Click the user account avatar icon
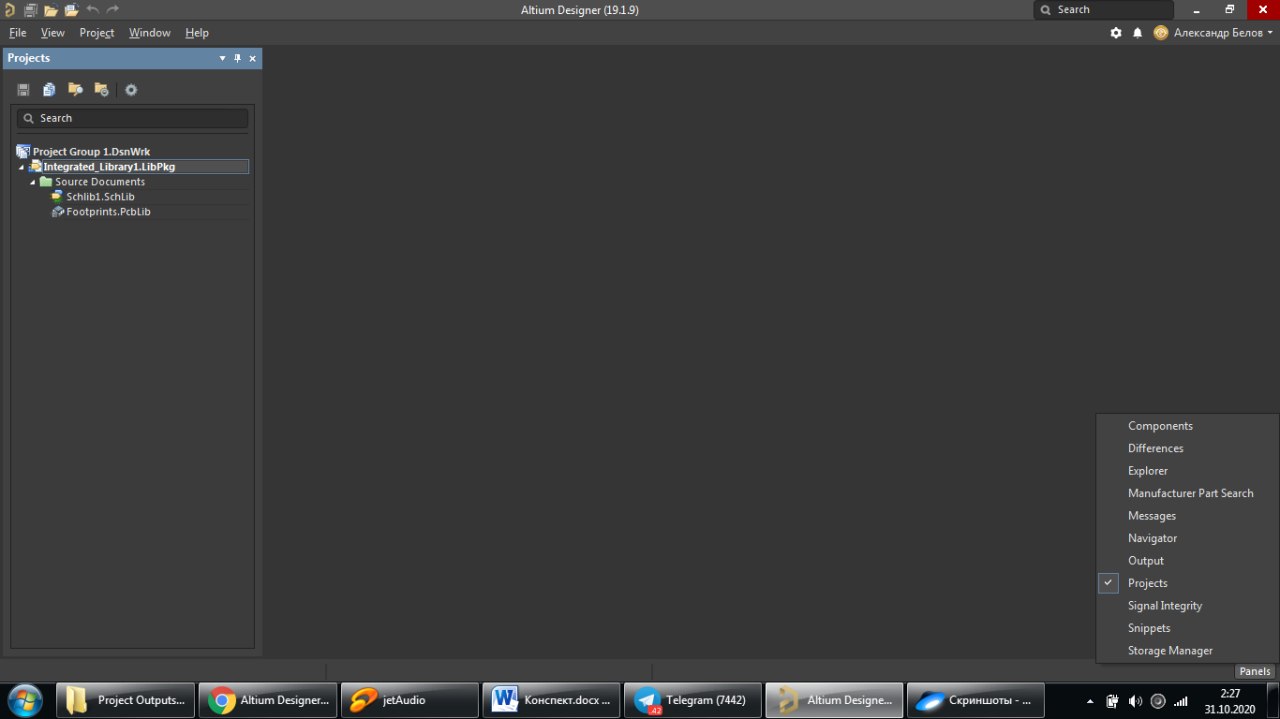The height and width of the screenshot is (719, 1280). [x=1161, y=33]
